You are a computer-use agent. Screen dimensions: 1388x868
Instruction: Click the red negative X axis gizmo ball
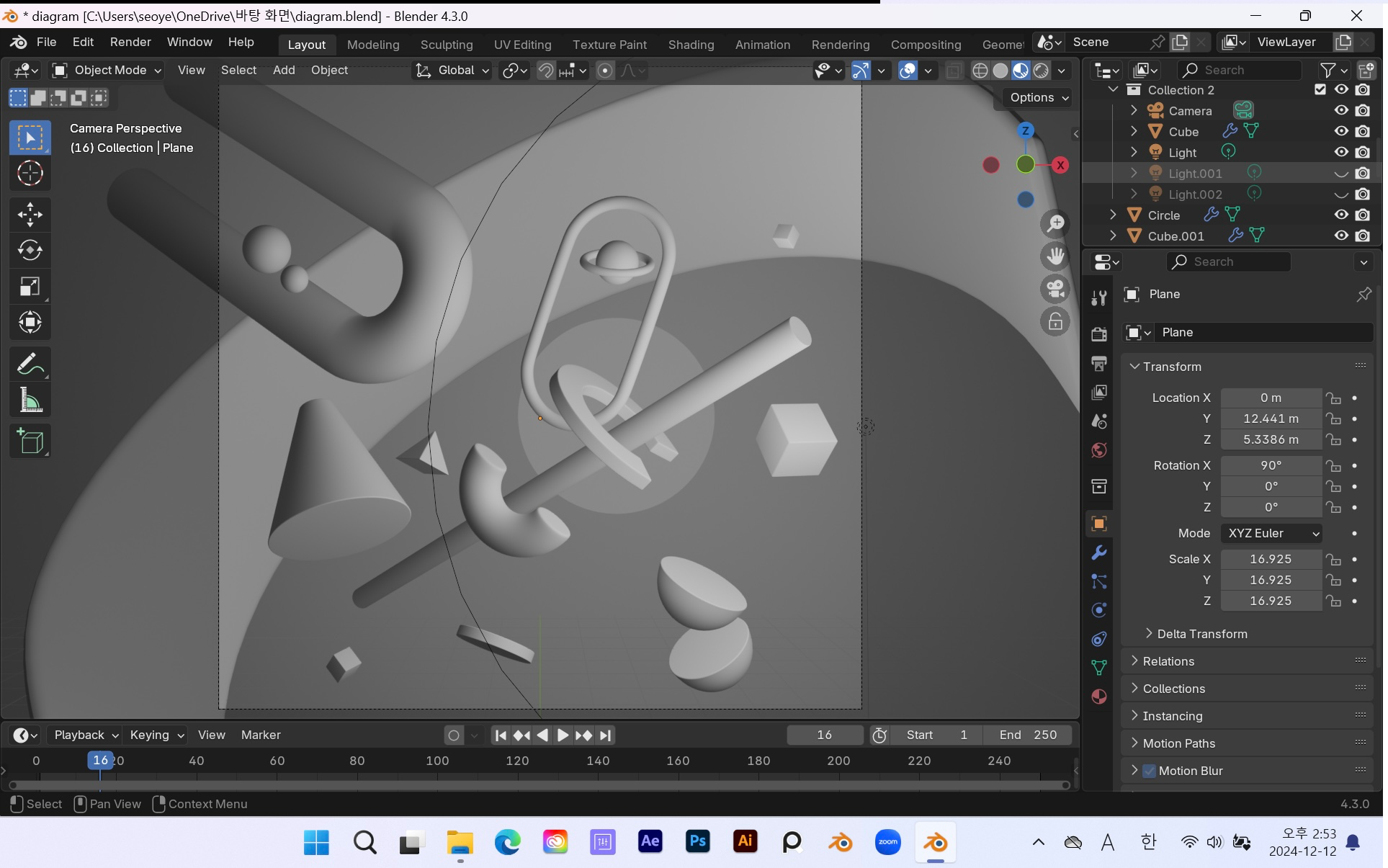click(x=991, y=165)
